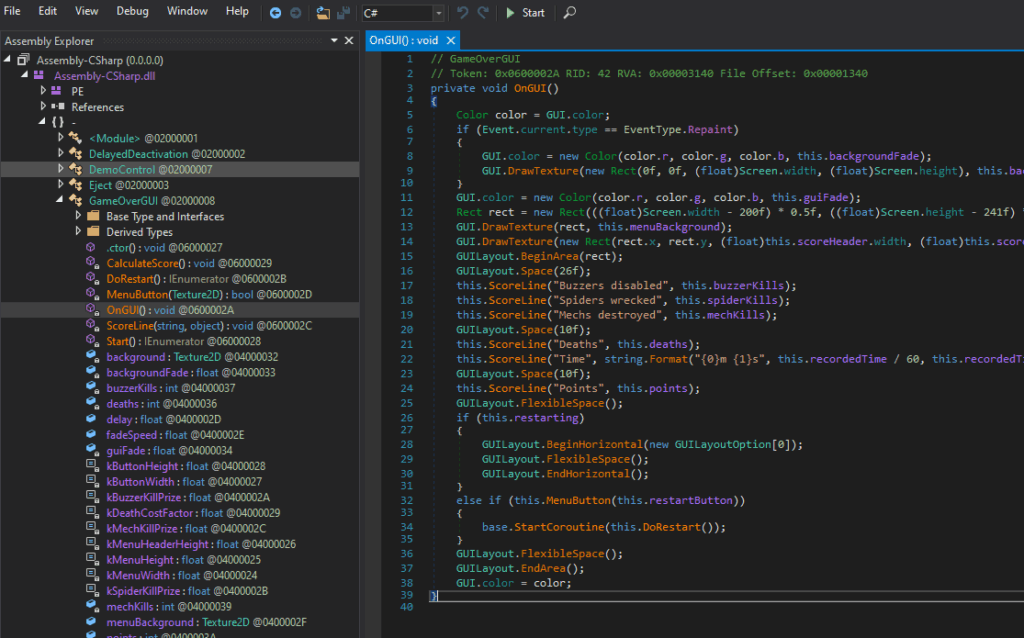Viewport: 1024px width, 638px height.
Task: Open the Assembly Explorer panel options arrow
Action: click(335, 41)
